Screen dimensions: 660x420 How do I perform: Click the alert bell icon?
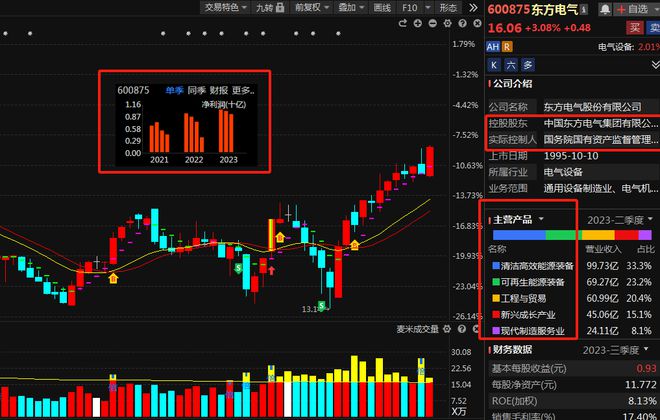tap(604, 9)
